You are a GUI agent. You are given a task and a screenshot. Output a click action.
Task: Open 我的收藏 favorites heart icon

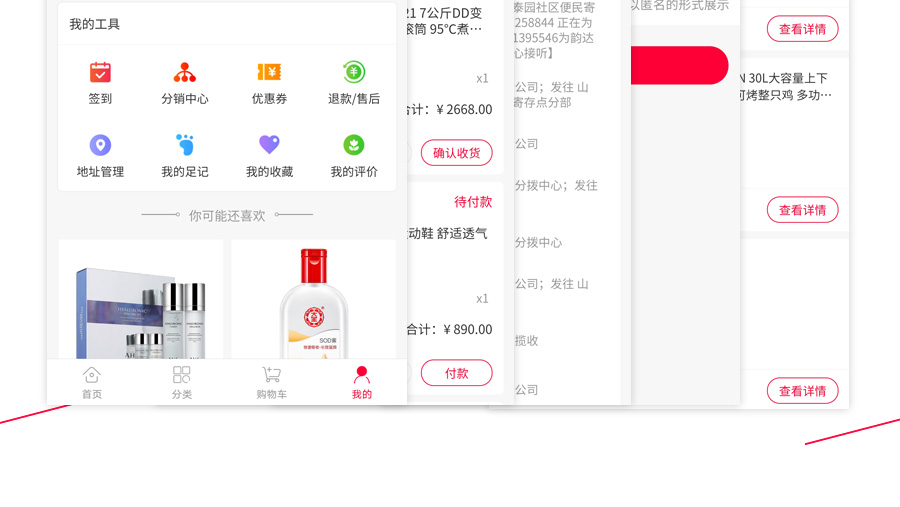click(x=269, y=145)
